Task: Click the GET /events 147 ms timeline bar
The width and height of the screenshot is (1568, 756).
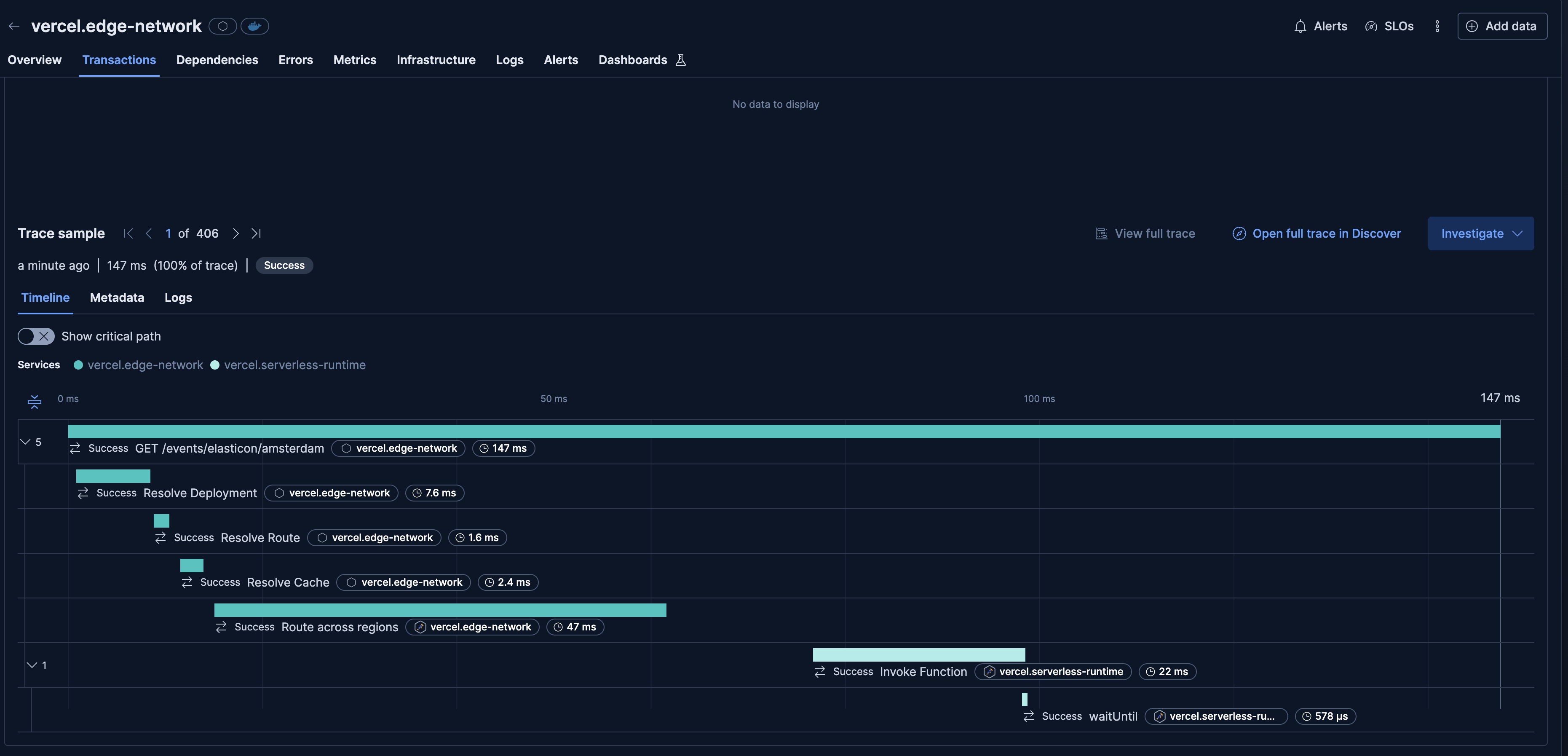Action: pos(784,432)
